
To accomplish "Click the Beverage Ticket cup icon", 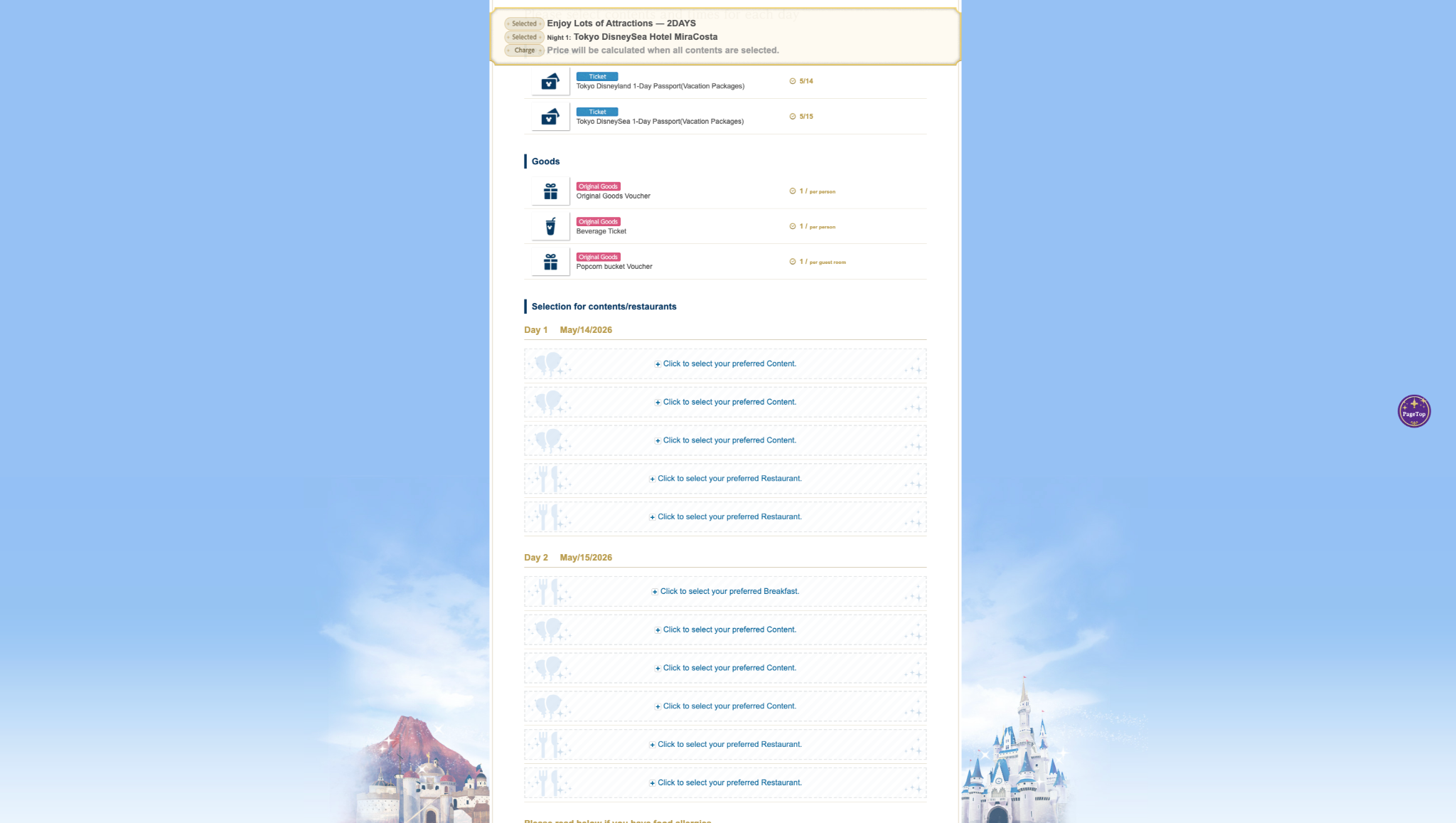I will point(550,227).
